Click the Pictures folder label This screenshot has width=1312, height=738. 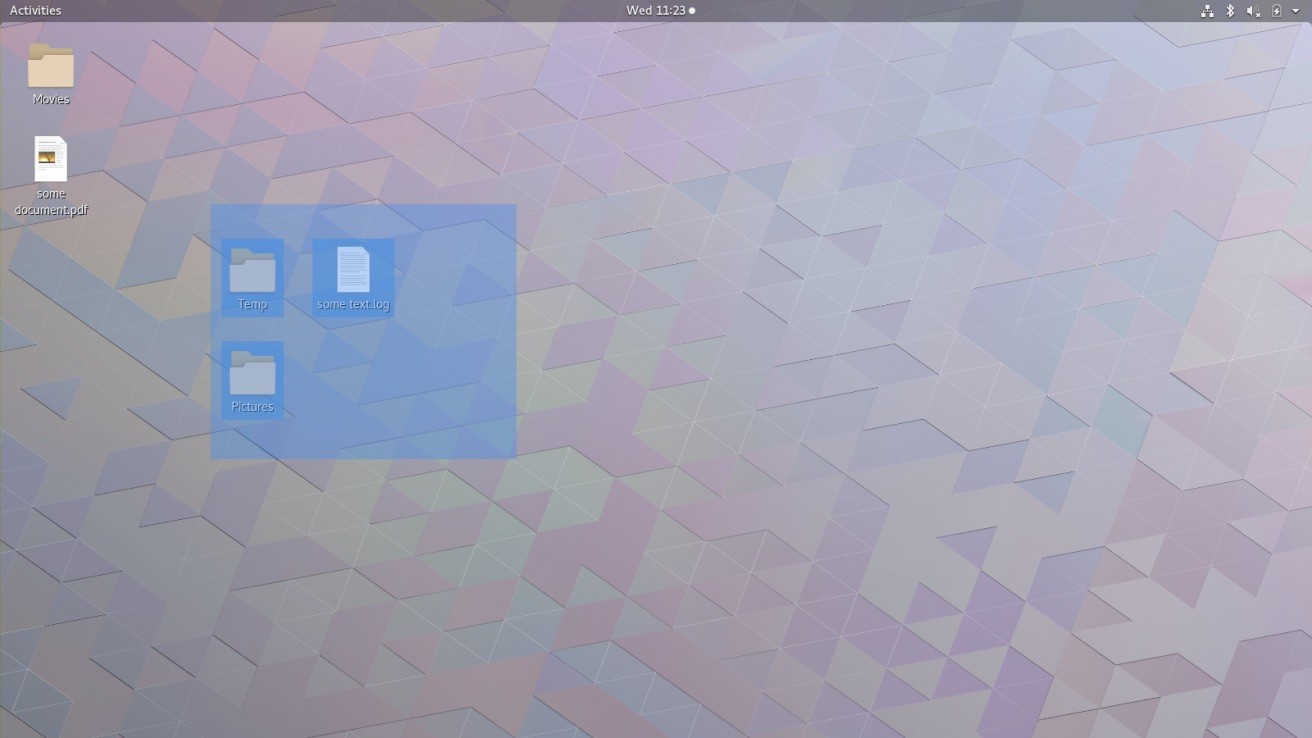(252, 407)
